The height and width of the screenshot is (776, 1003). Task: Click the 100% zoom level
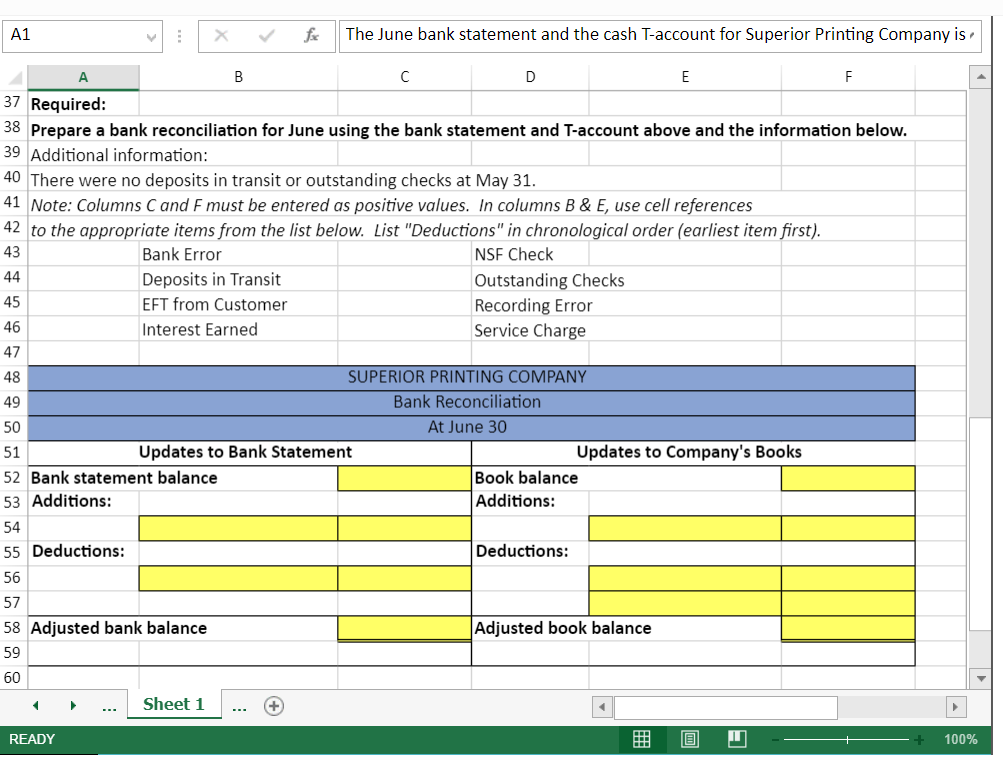[x=960, y=740]
